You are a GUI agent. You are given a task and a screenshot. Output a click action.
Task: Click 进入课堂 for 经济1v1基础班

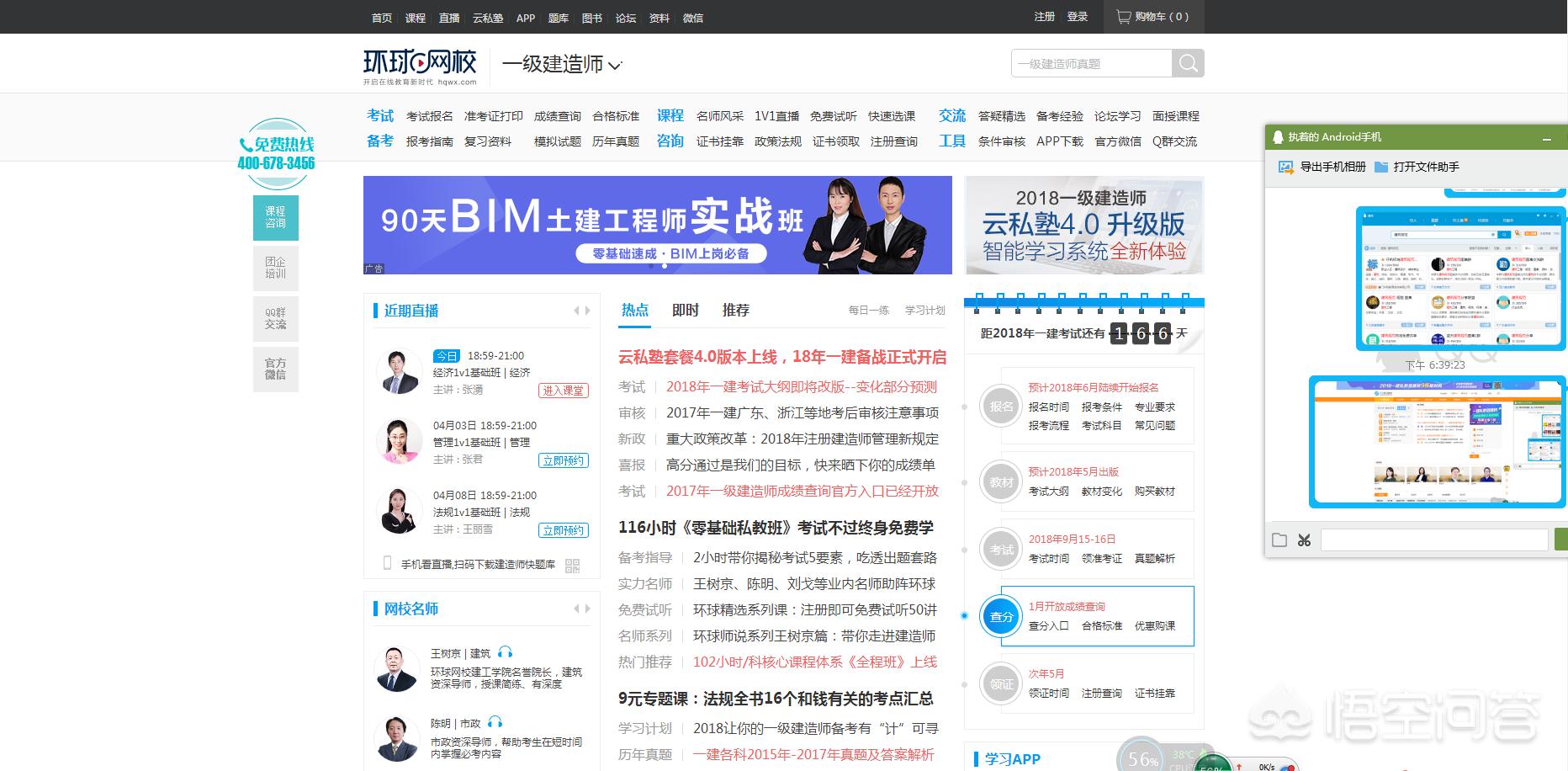coord(563,391)
